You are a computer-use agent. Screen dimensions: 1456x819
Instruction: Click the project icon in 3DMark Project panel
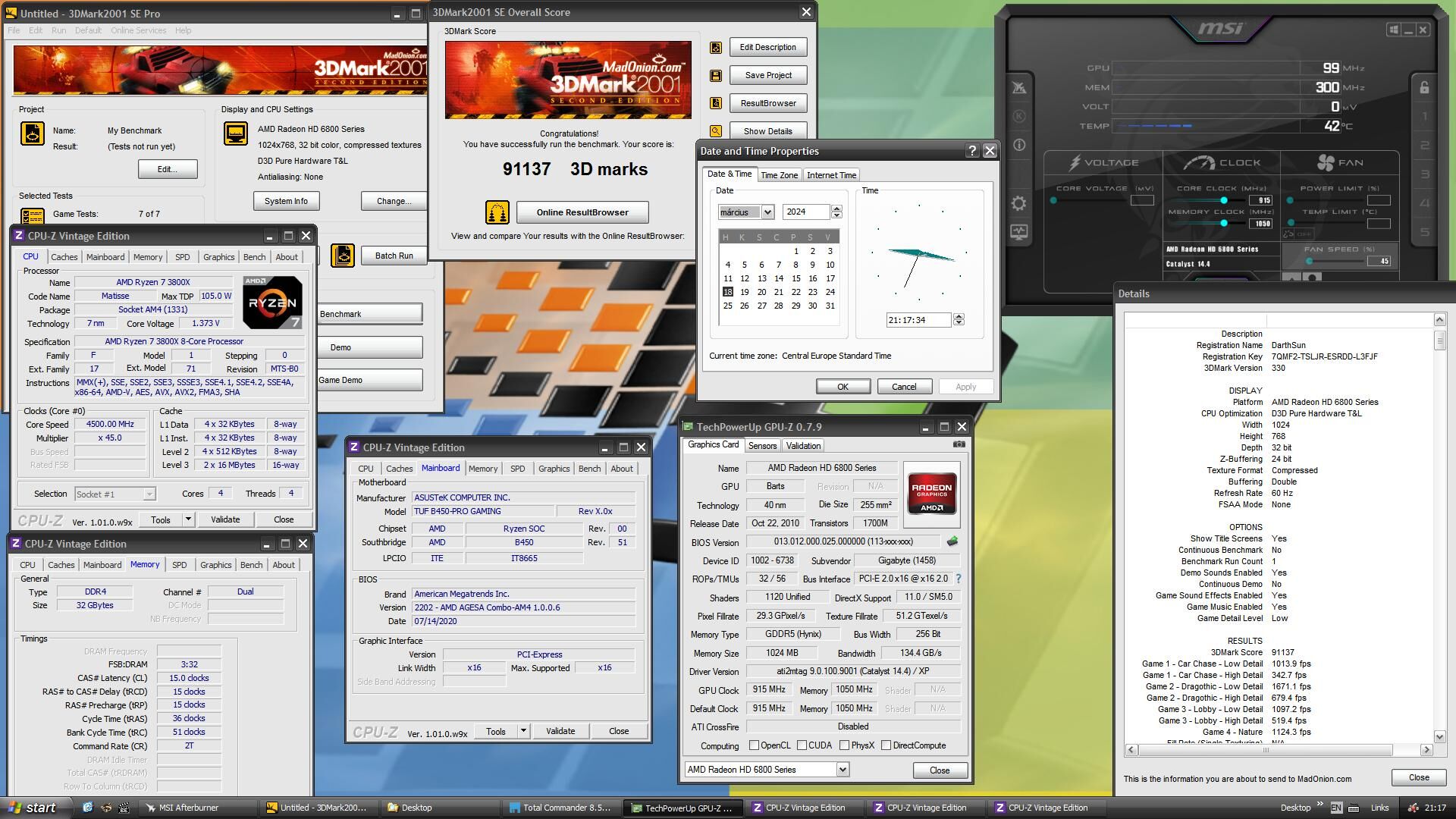33,133
